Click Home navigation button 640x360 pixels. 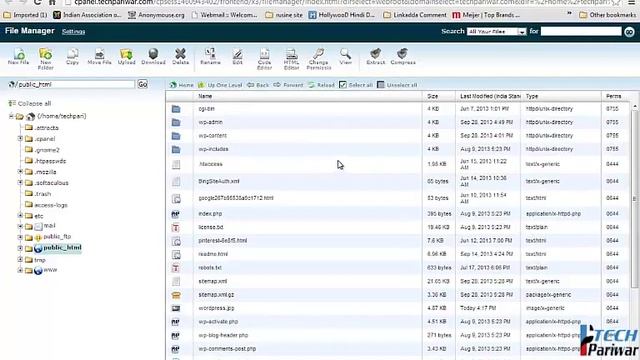(182, 85)
